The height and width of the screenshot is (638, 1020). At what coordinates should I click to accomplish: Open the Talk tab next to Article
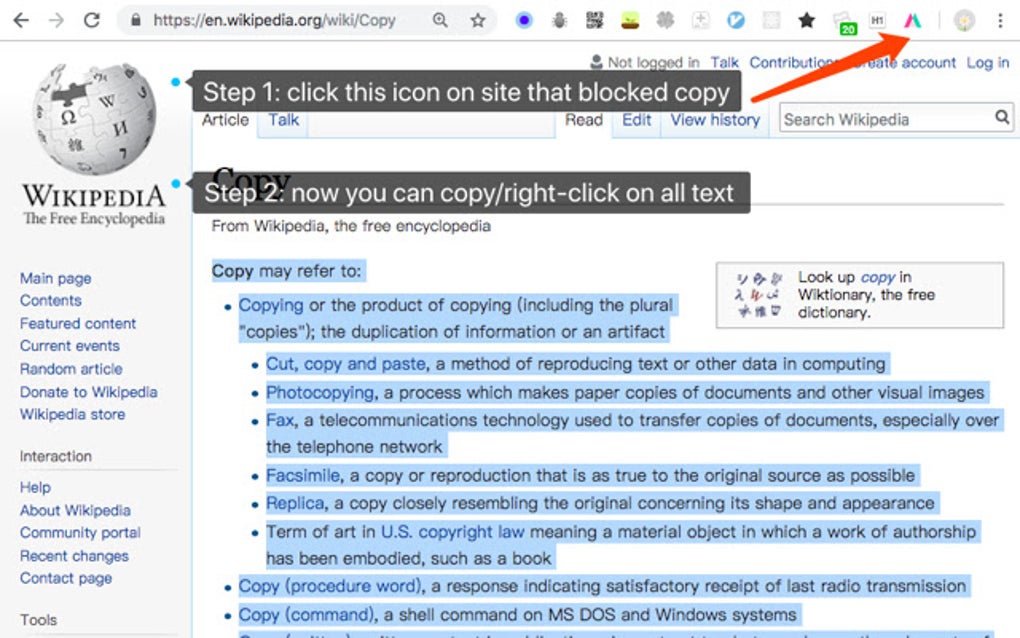tap(284, 120)
